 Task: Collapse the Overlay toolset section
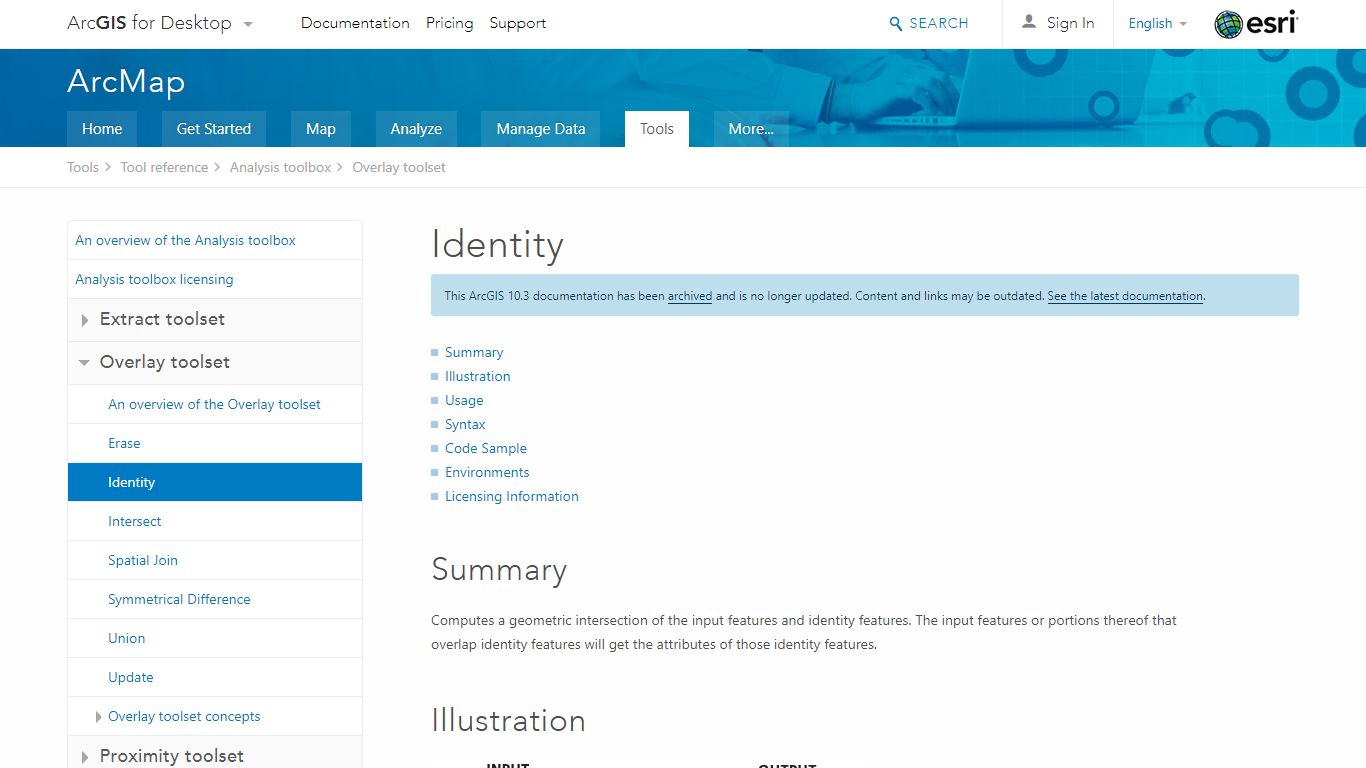(x=84, y=363)
